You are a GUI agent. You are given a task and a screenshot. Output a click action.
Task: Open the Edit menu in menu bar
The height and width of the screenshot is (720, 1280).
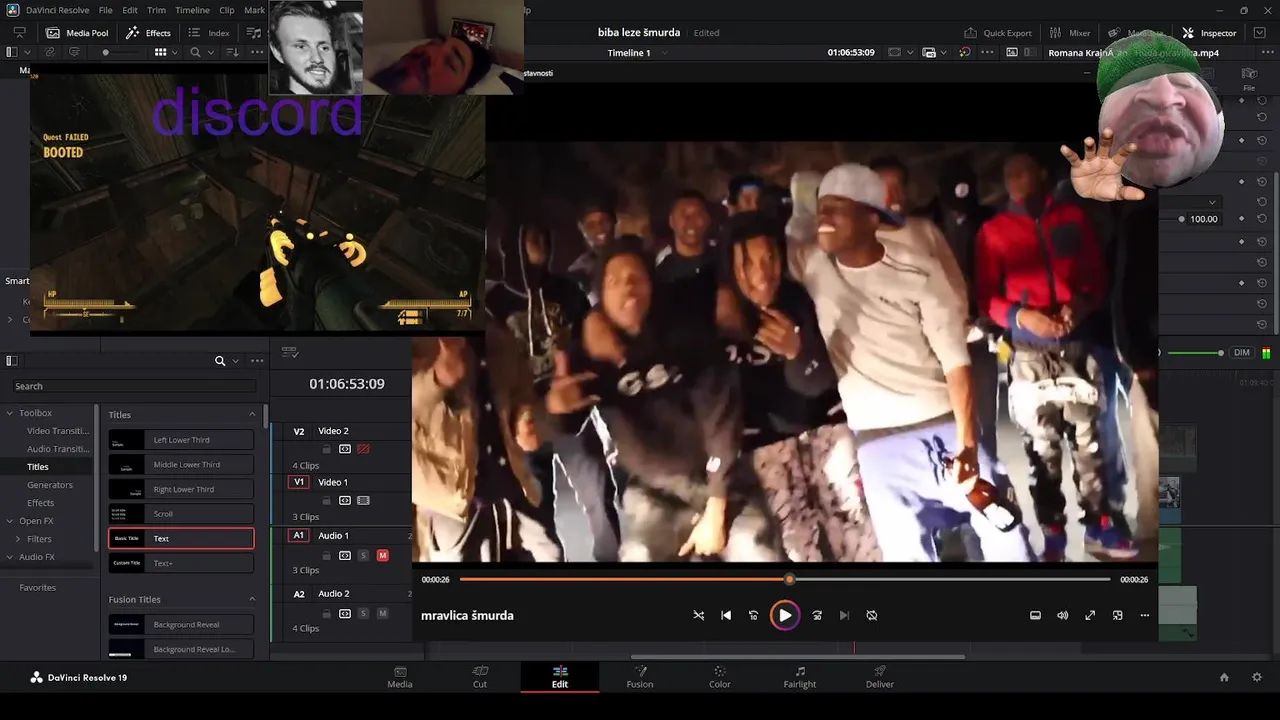coord(130,10)
